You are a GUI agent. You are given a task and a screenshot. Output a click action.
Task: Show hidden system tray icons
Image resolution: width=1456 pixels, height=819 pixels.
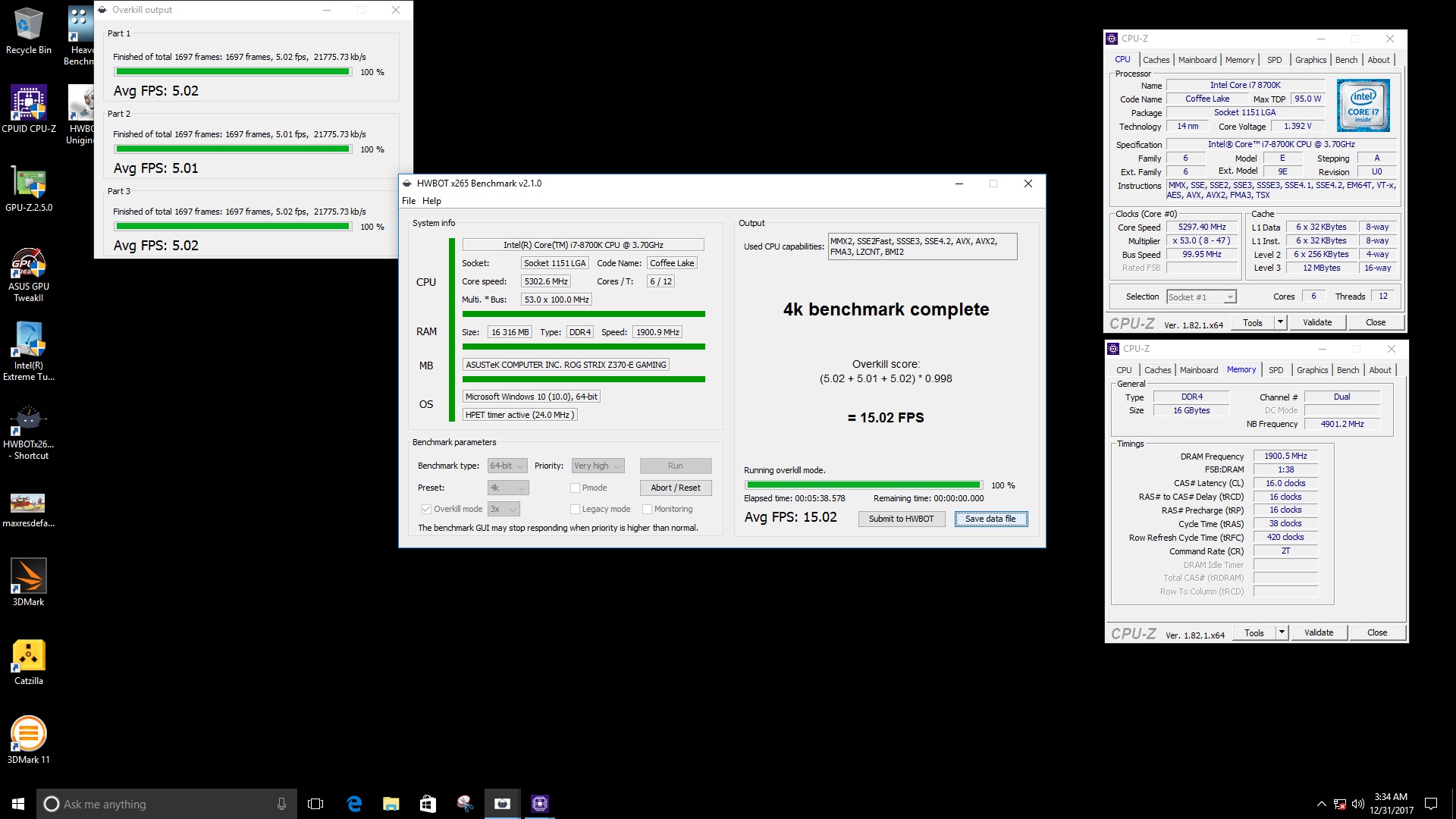click(1321, 804)
